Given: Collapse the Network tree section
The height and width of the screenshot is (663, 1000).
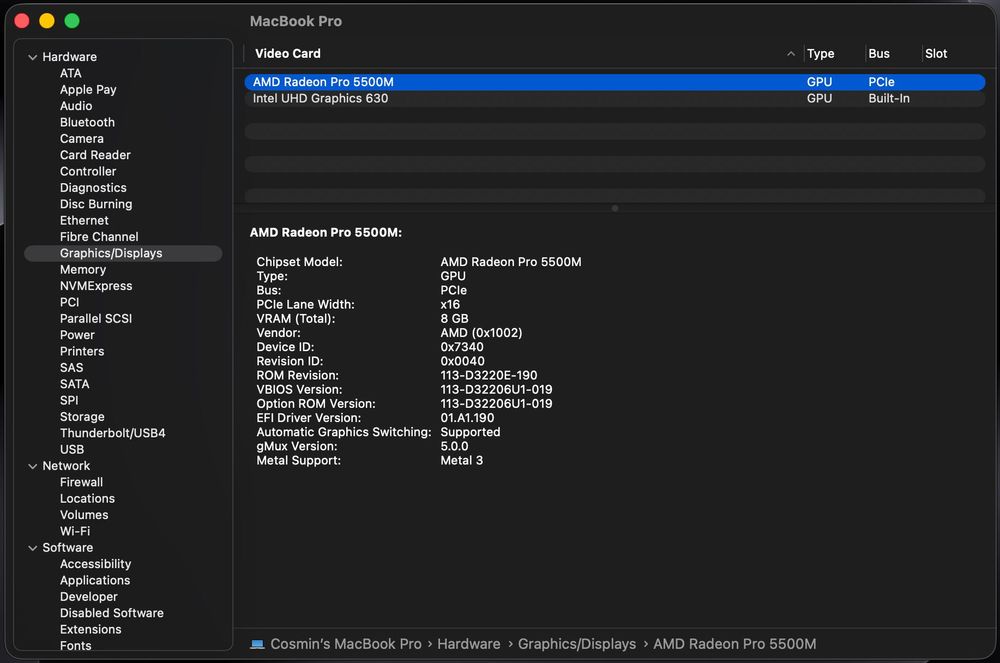Looking at the screenshot, I should pos(33,466).
